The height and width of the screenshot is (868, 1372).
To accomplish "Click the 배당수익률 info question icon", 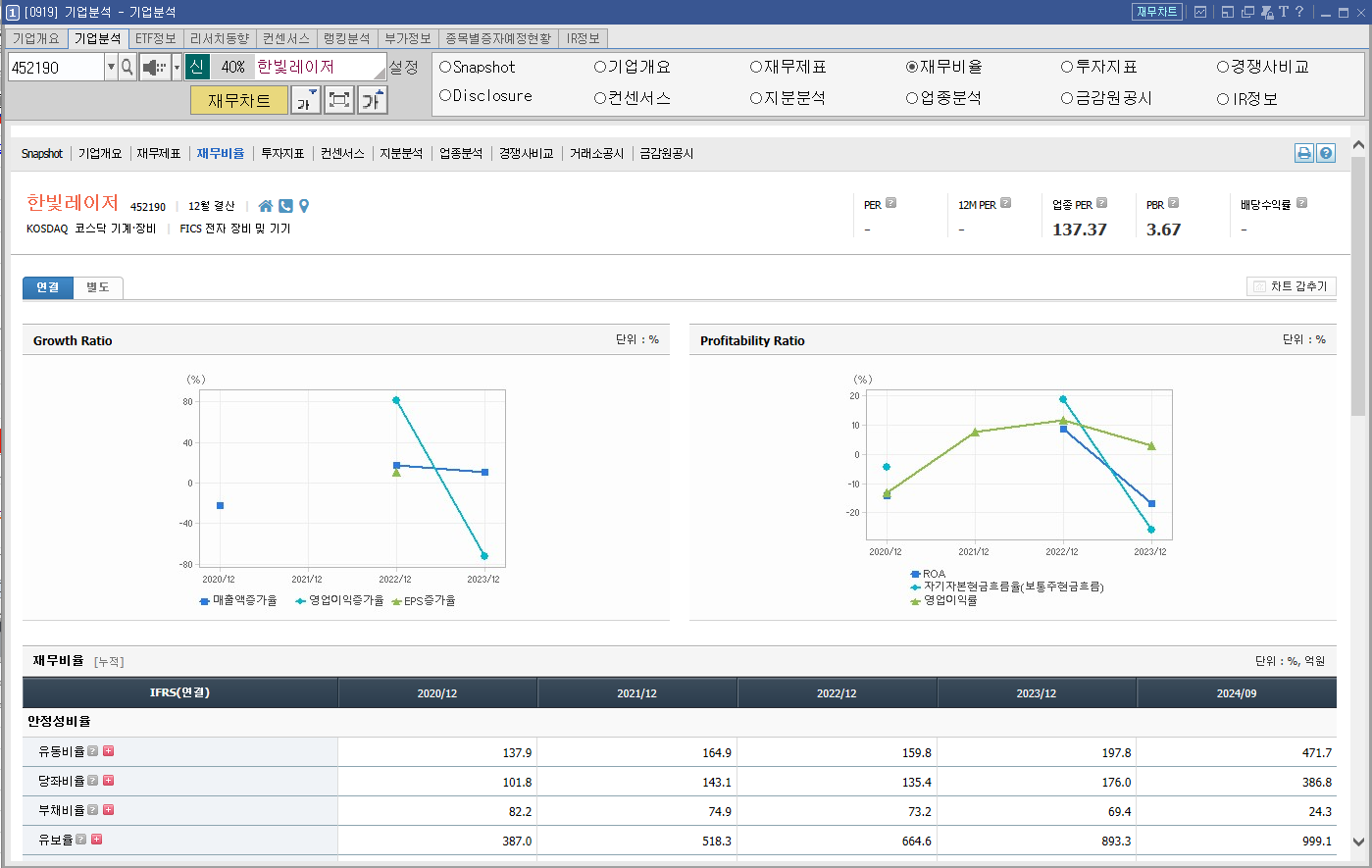I will [x=1301, y=203].
